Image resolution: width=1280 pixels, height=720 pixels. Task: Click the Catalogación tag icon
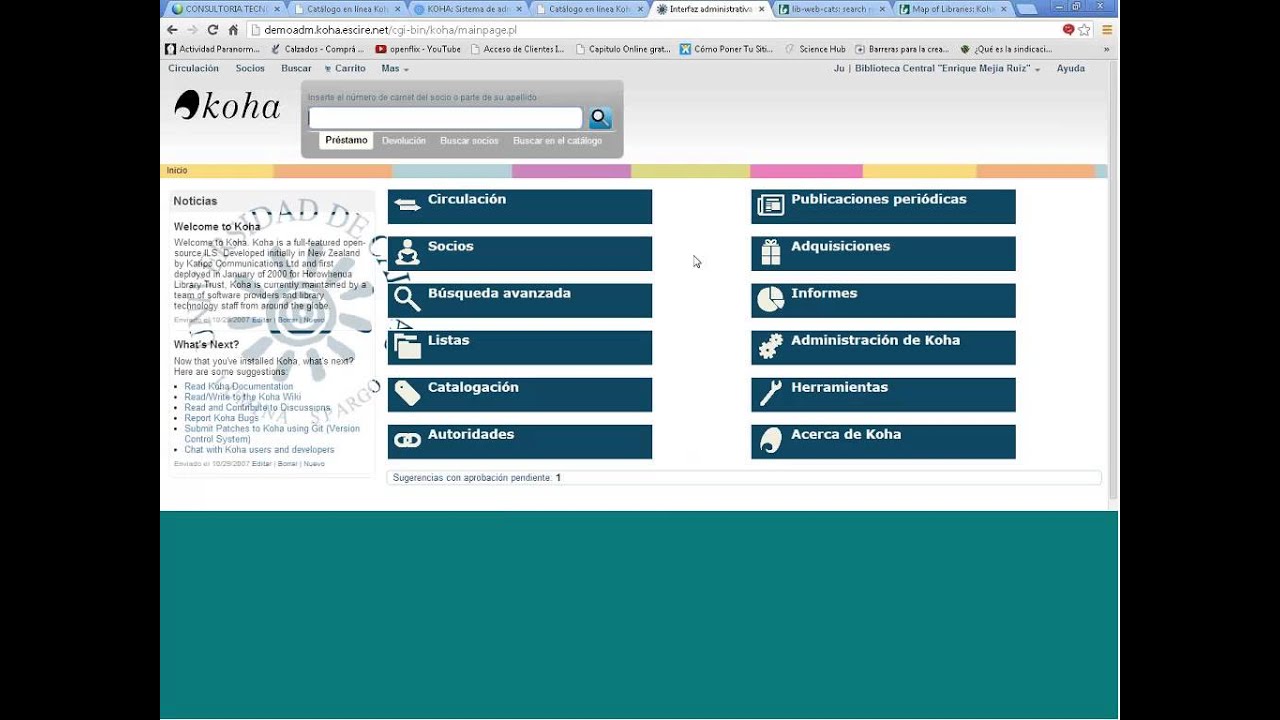point(407,393)
